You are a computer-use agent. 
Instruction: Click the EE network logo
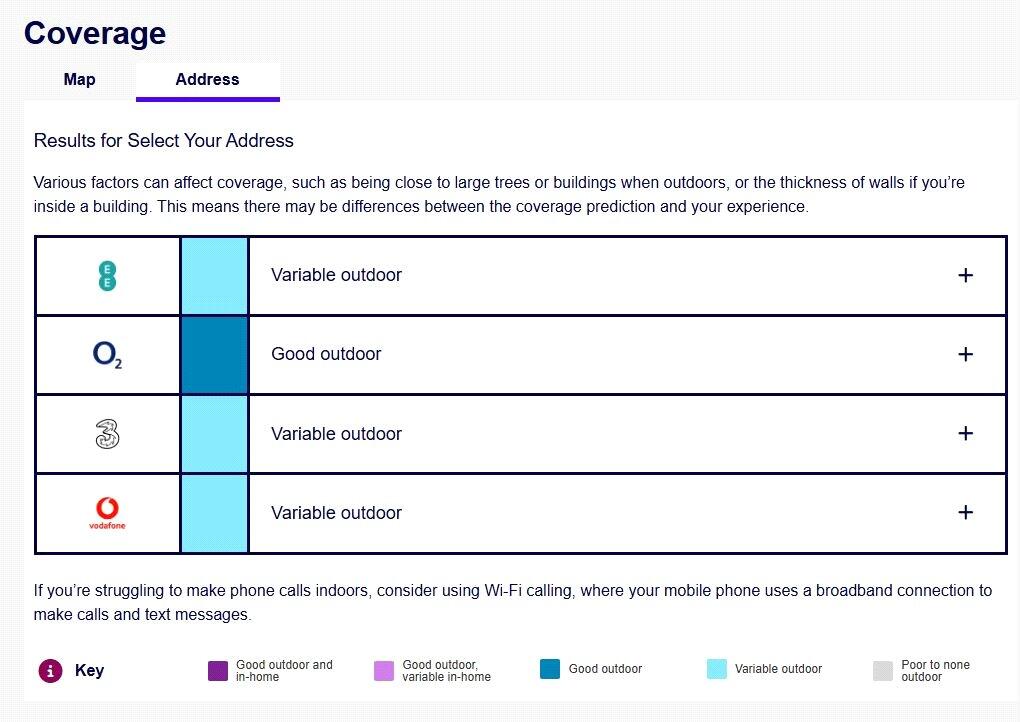pos(107,275)
